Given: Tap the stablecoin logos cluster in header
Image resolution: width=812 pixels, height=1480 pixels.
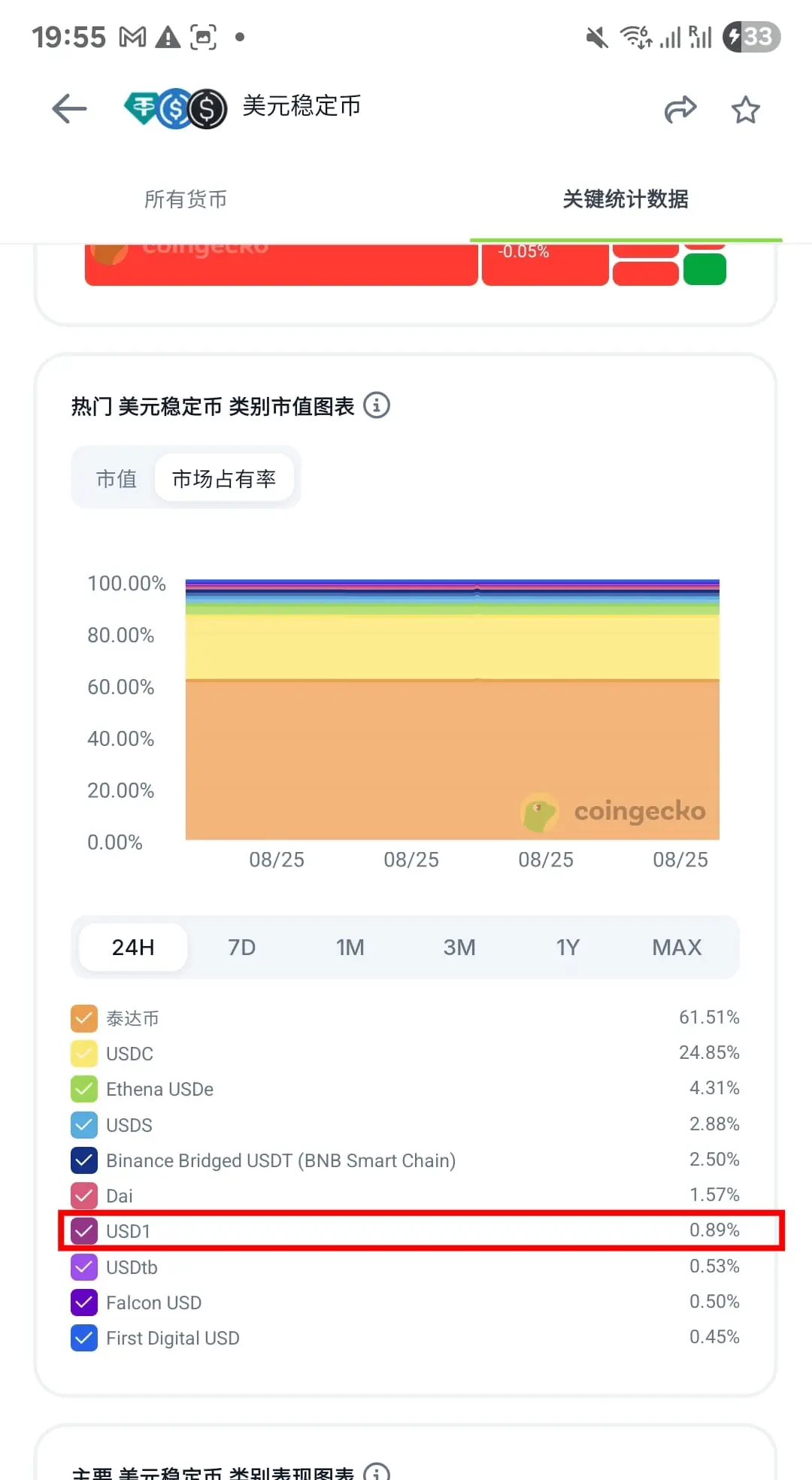Looking at the screenshot, I should tap(175, 109).
